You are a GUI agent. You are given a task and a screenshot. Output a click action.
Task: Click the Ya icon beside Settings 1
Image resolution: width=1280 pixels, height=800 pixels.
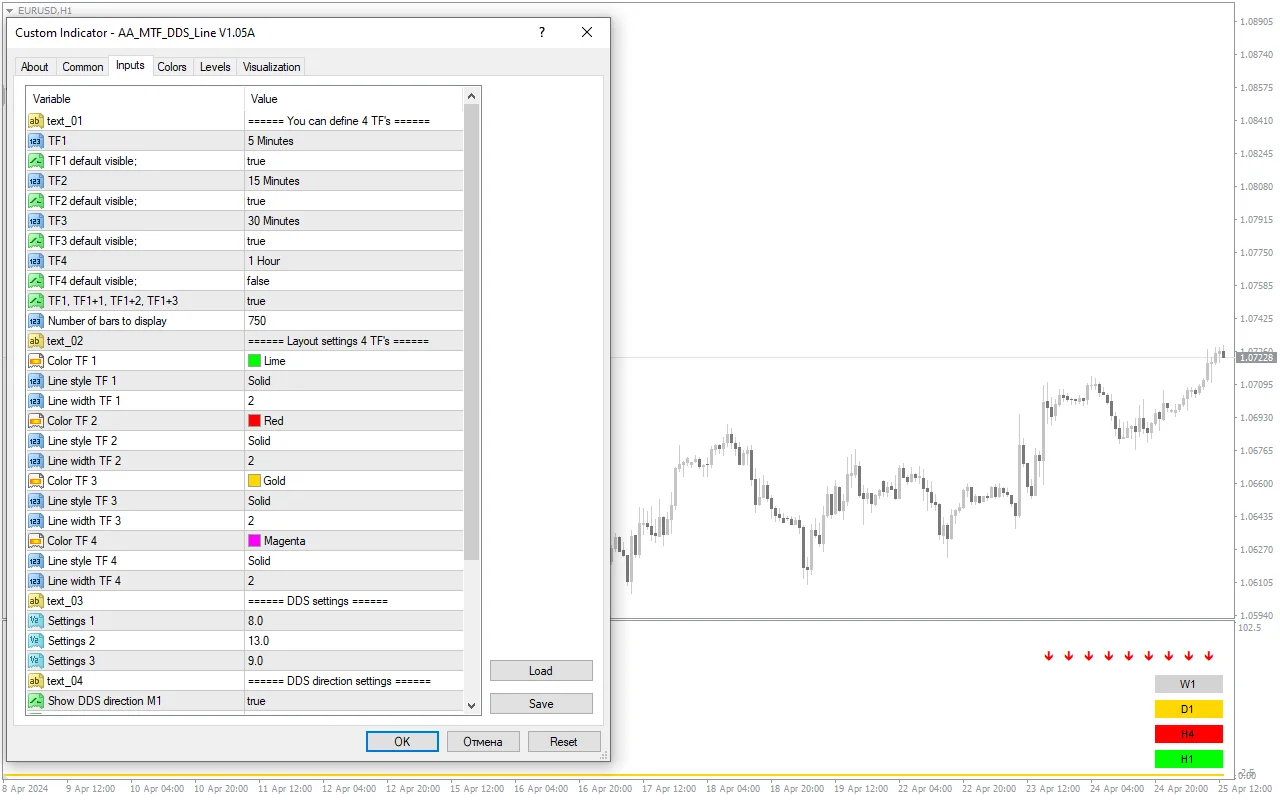(34, 620)
